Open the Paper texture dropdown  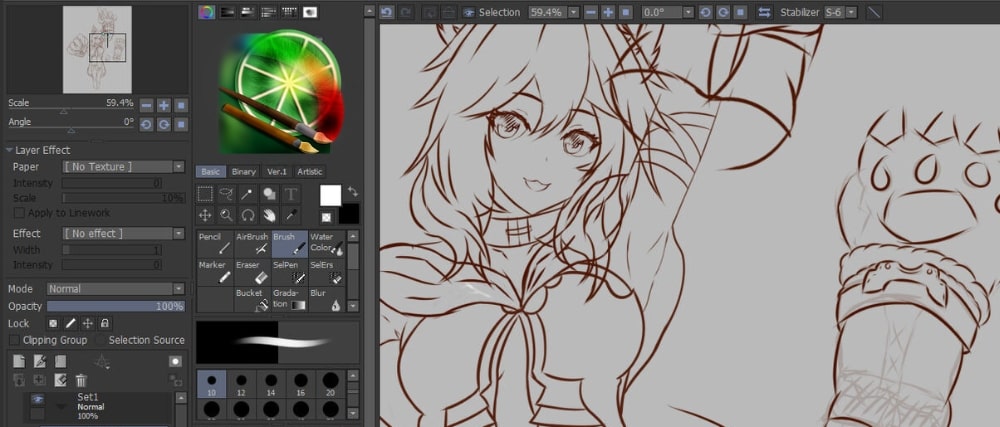point(124,167)
